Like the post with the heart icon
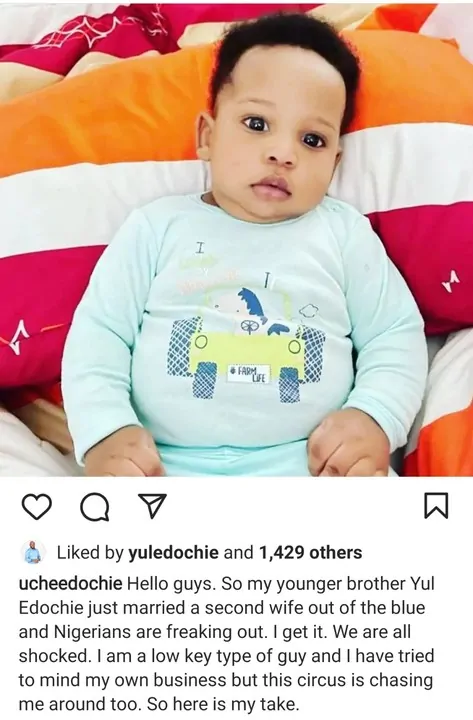This screenshot has height=720, width=473. pyautogui.click(x=37, y=506)
